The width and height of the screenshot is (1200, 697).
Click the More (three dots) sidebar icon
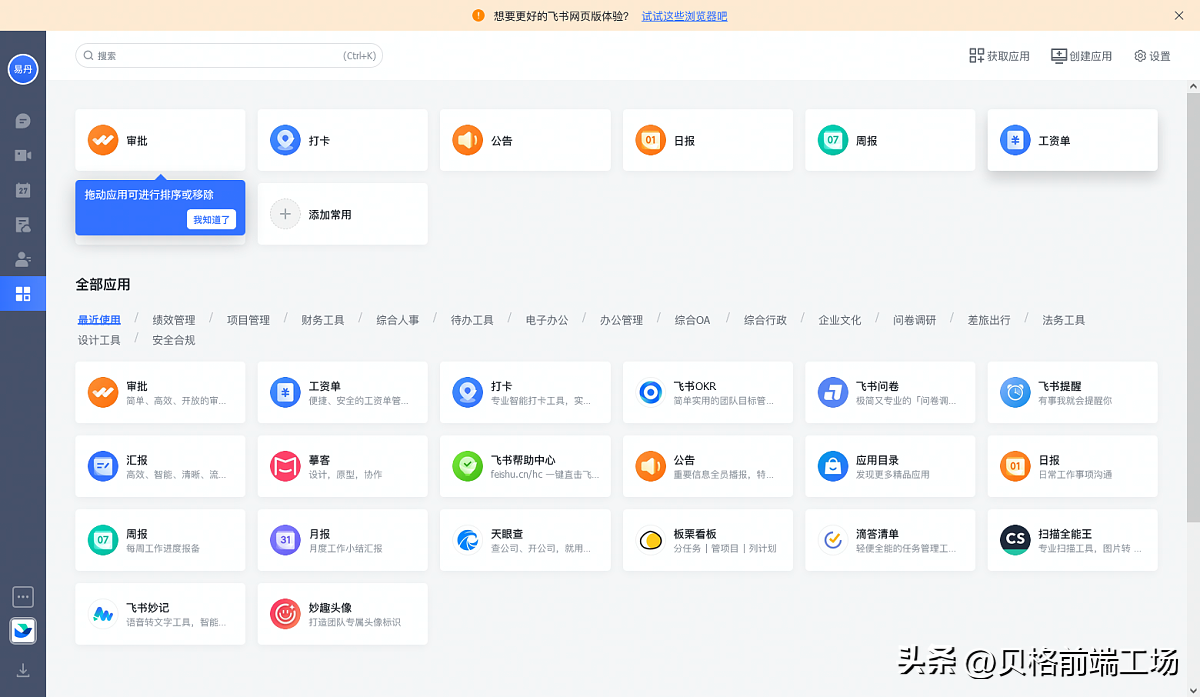coord(23,597)
